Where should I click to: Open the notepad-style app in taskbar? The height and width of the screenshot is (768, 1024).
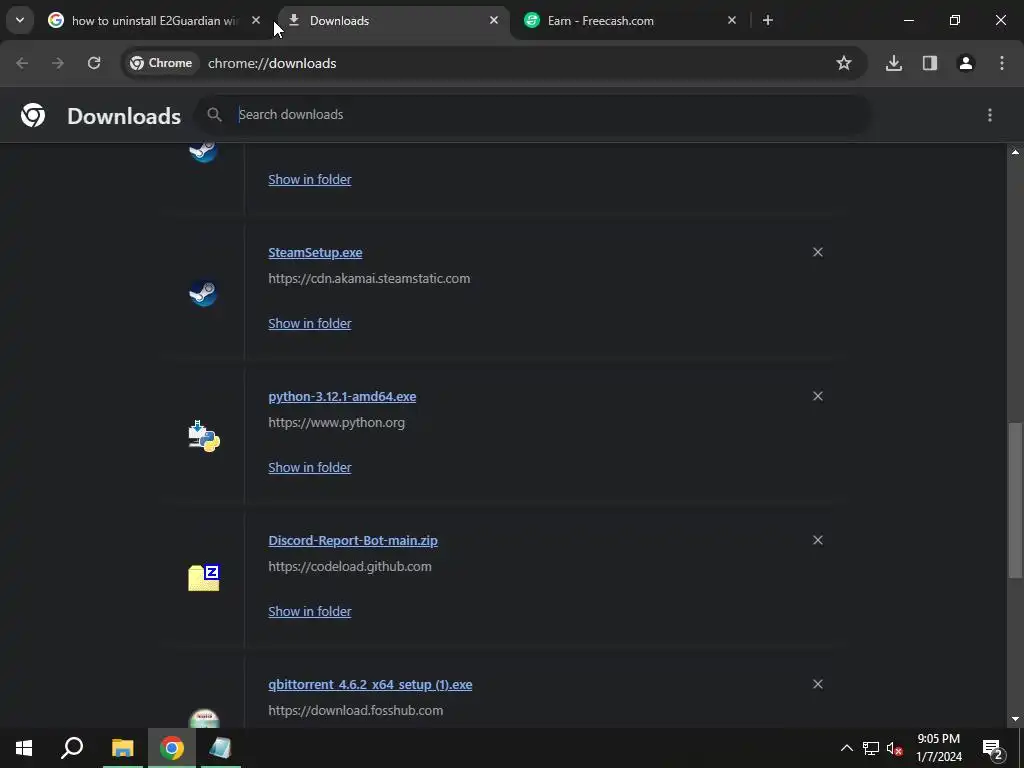pos(221,748)
